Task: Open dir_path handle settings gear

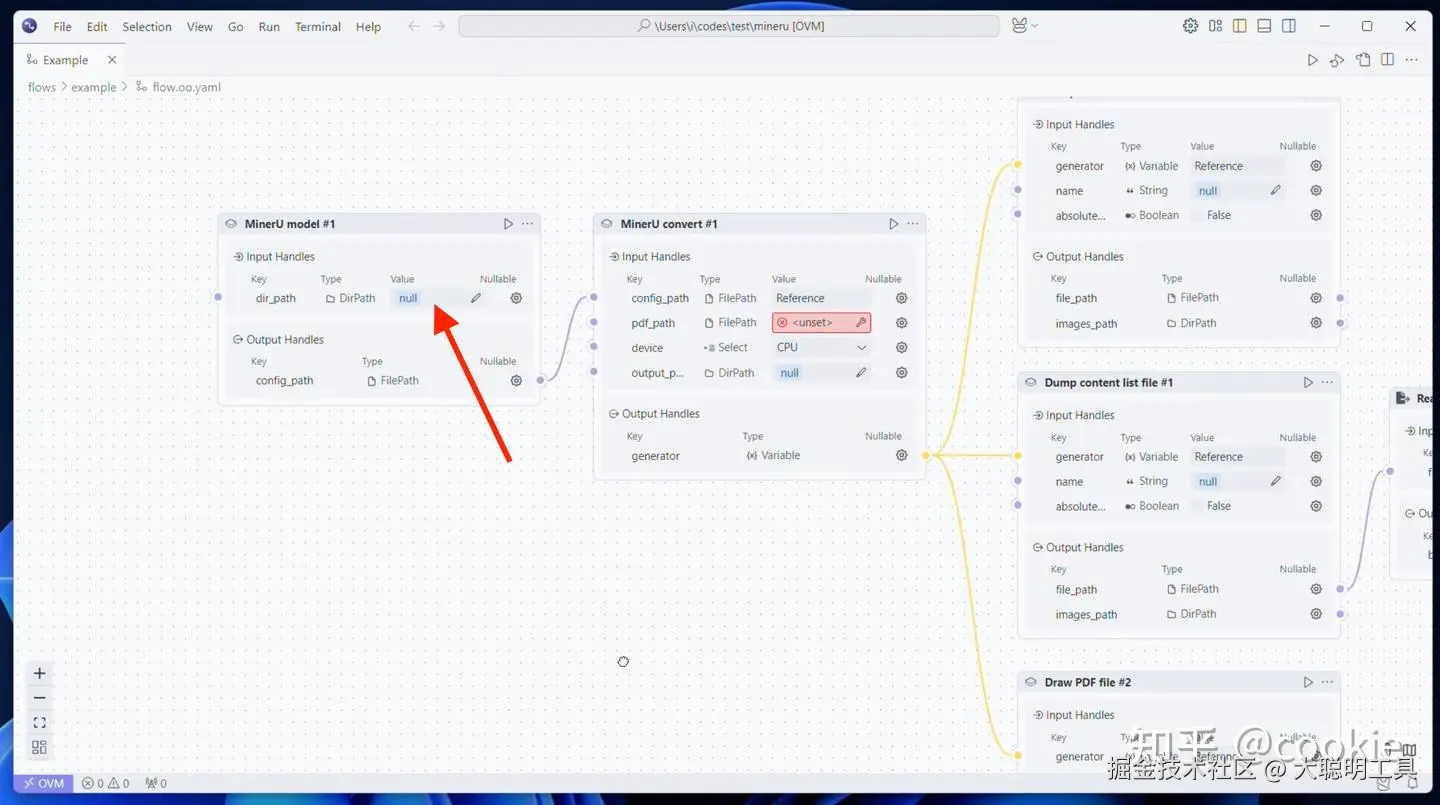Action: (516, 298)
